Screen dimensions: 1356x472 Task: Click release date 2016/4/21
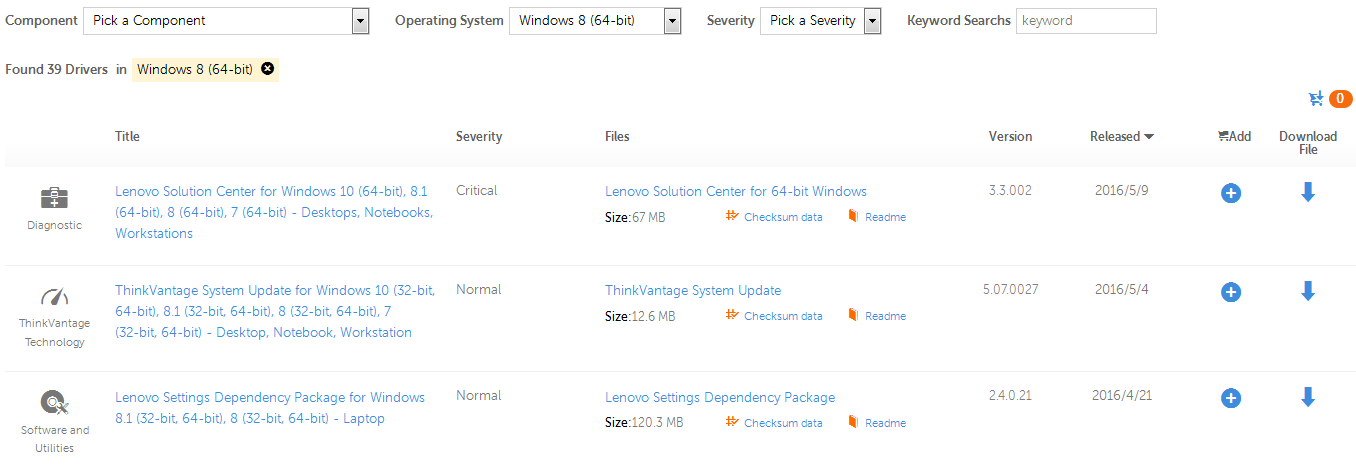coord(1122,396)
